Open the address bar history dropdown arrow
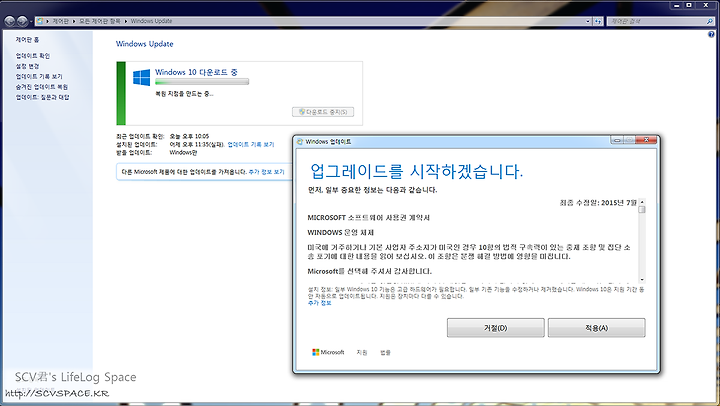Image resolution: width=720 pixels, height=406 pixels. point(588,21)
